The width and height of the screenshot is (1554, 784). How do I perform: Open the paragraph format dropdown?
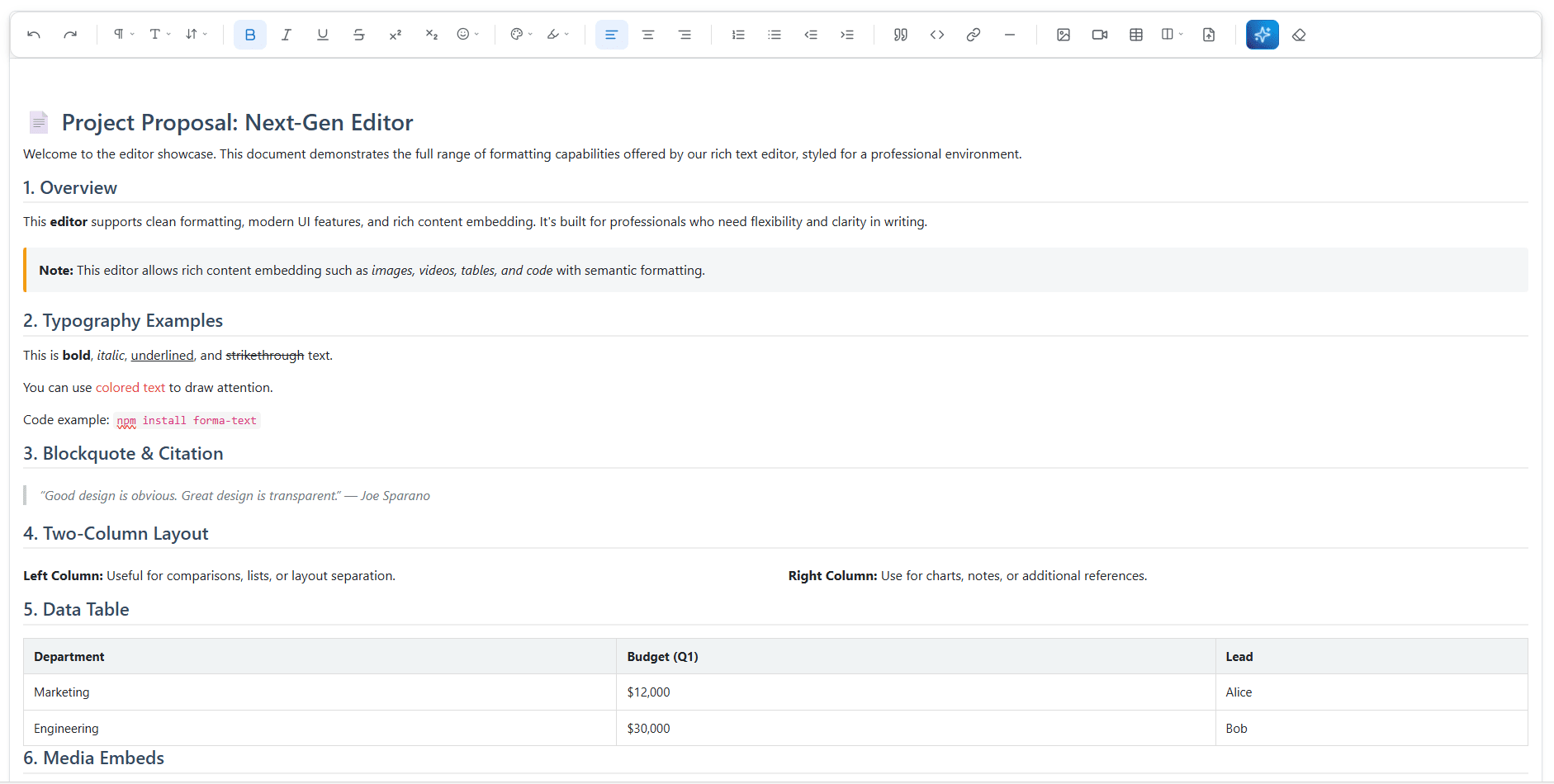click(x=124, y=35)
